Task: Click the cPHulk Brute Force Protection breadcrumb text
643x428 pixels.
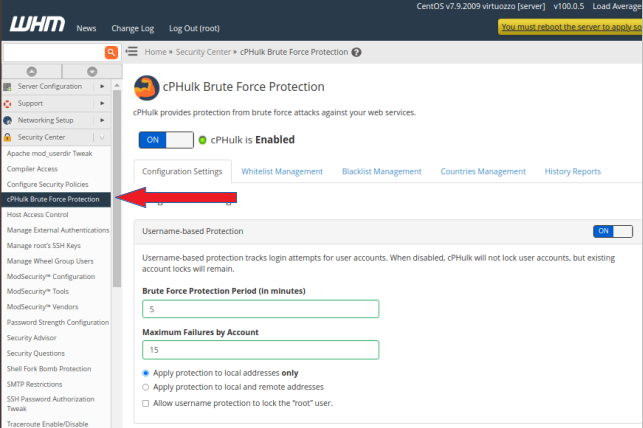Action: coord(294,52)
